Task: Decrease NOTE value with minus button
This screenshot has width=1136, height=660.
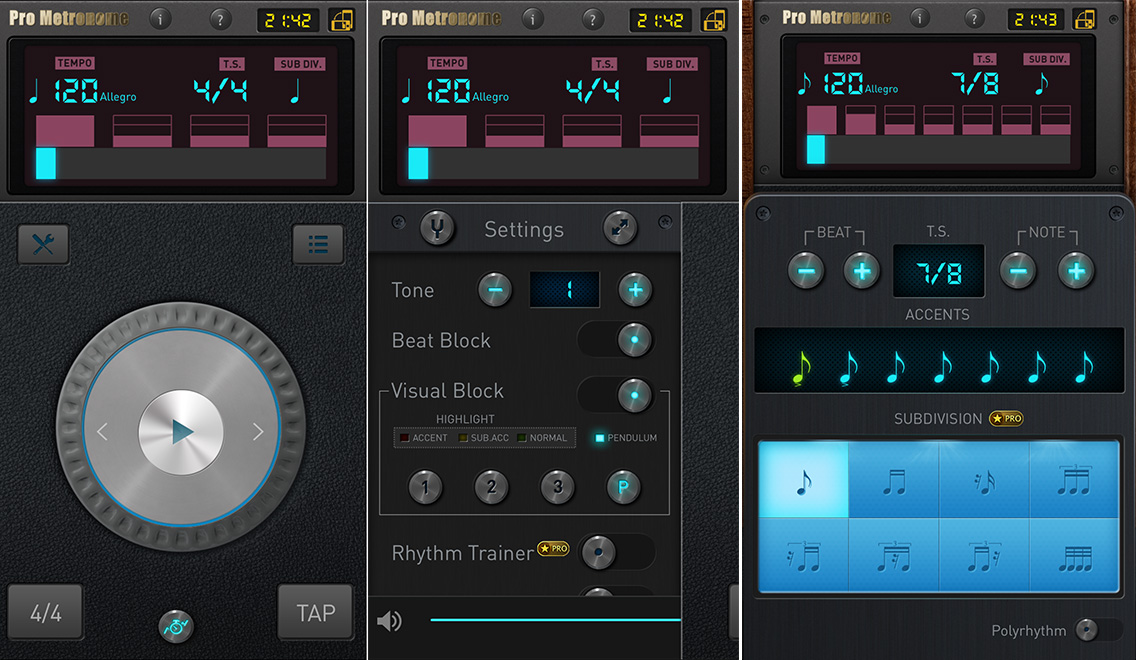Action: point(1018,271)
